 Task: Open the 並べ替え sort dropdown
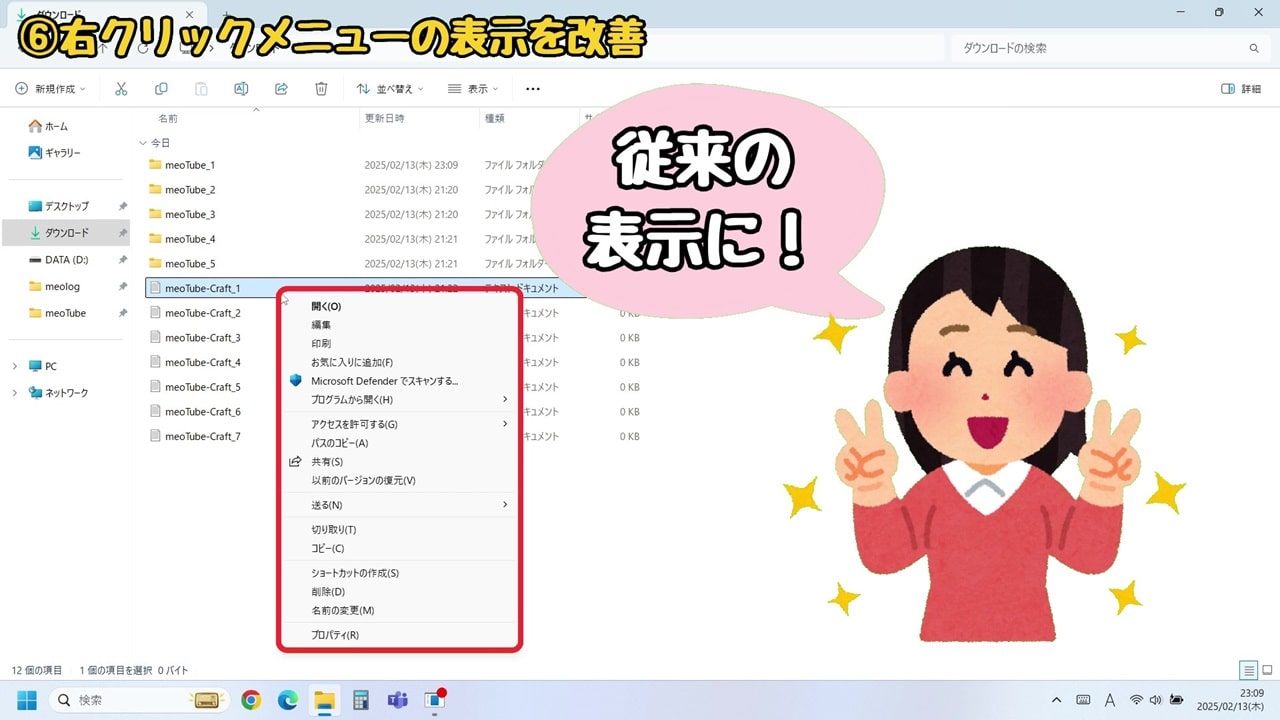(390, 89)
